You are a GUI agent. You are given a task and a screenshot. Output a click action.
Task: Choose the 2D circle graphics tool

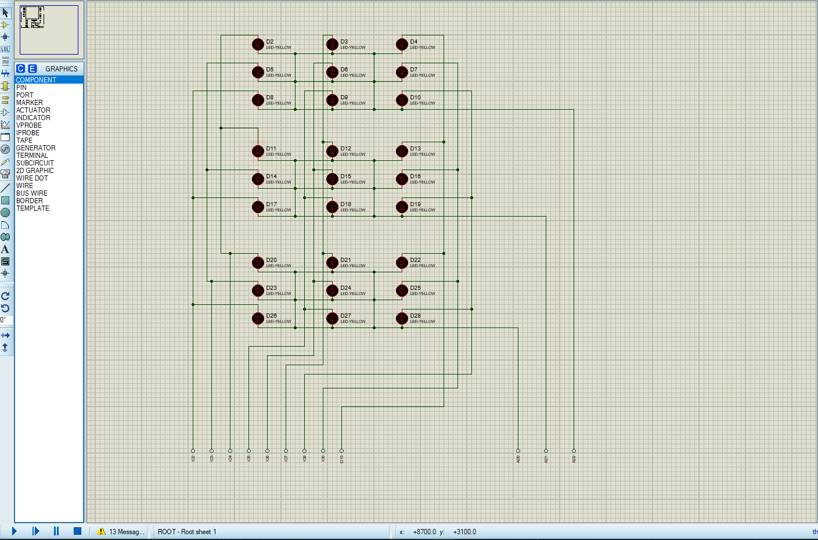coord(5,212)
